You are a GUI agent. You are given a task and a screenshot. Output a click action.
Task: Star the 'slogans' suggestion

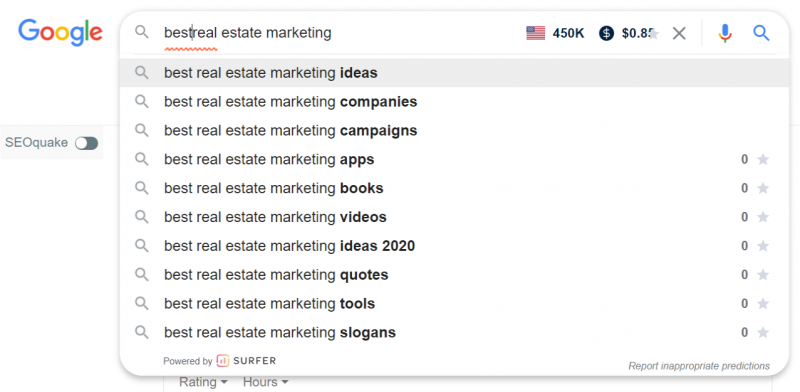coord(763,333)
